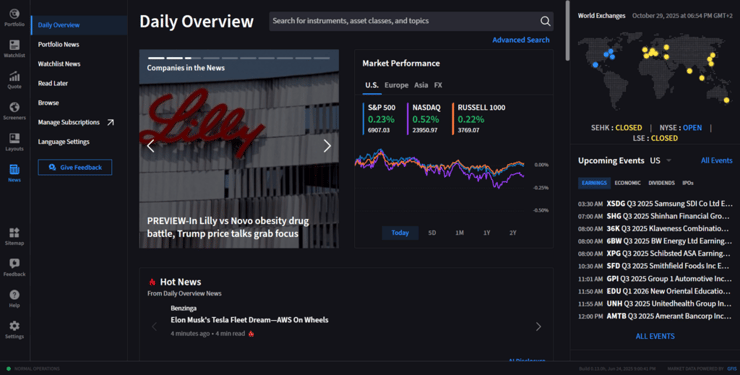This screenshot has height=375, width=740.
Task: Select the IPOs events tab
Action: 688,183
